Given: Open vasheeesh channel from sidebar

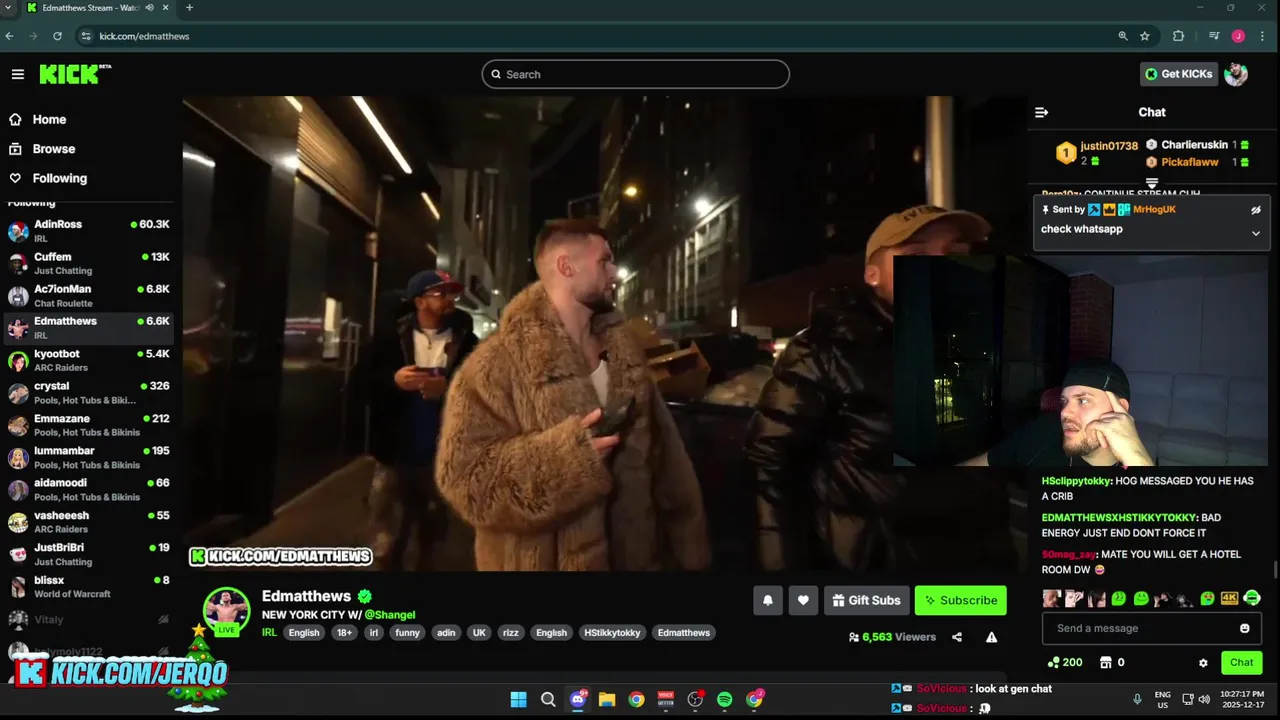Looking at the screenshot, I should point(90,522).
